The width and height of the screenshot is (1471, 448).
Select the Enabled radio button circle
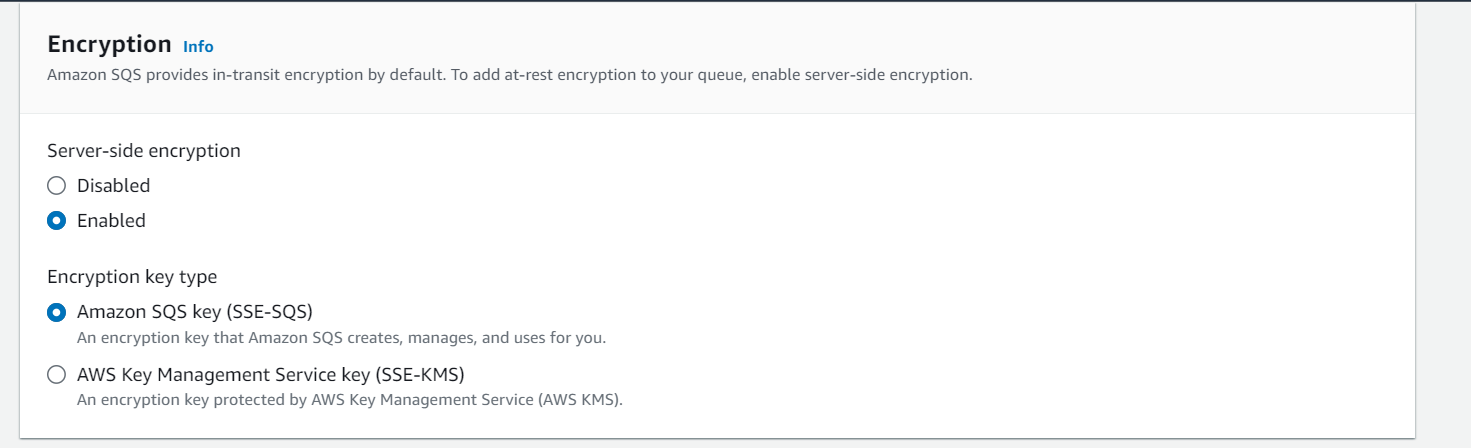pos(57,220)
